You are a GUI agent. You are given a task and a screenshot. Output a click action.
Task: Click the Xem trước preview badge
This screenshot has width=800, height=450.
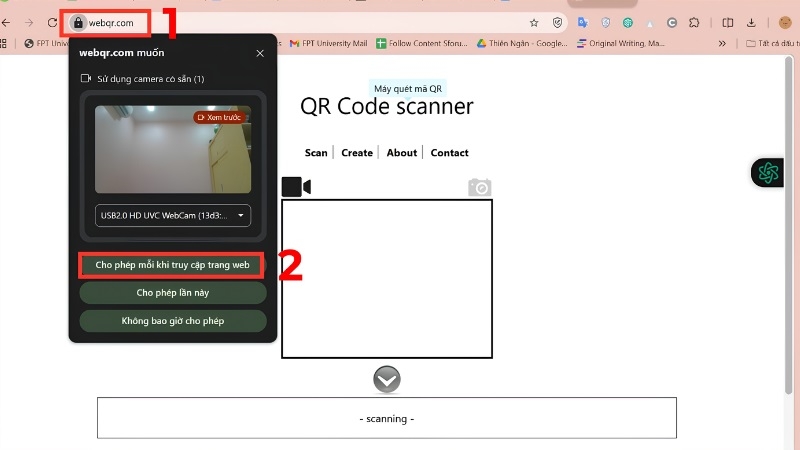(219, 117)
